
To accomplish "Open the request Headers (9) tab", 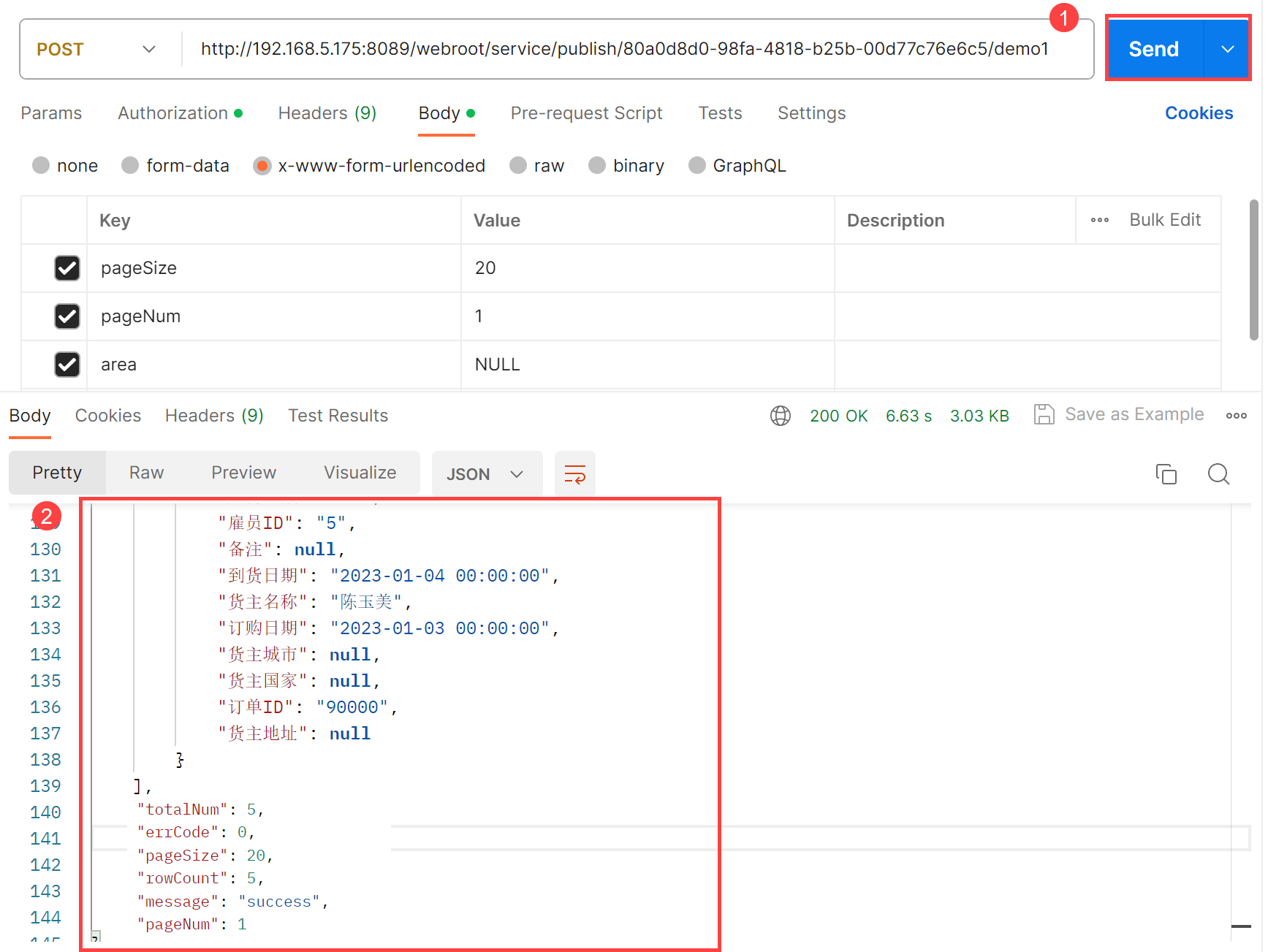I will tap(327, 113).
